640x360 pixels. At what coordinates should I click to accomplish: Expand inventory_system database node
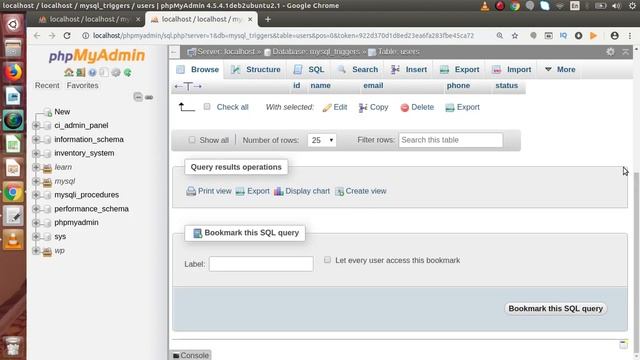coord(36,153)
